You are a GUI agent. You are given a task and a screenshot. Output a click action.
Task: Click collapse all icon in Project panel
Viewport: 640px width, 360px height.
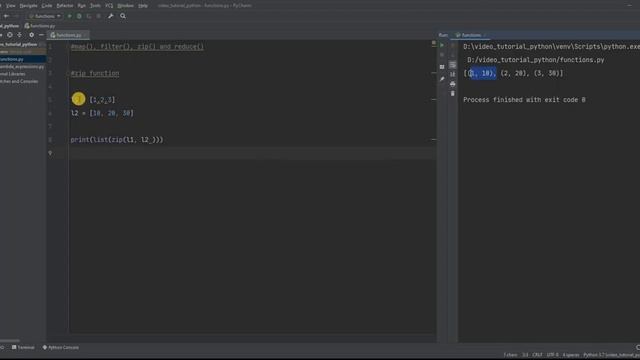coord(19,35)
